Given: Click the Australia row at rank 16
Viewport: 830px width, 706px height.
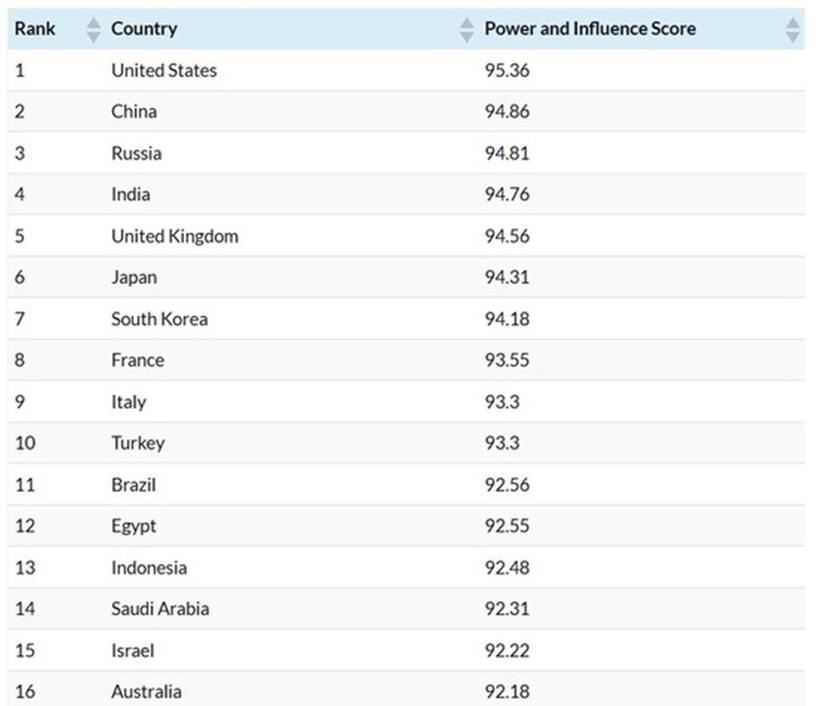Looking at the screenshot, I should pyautogui.click(x=147, y=692).
